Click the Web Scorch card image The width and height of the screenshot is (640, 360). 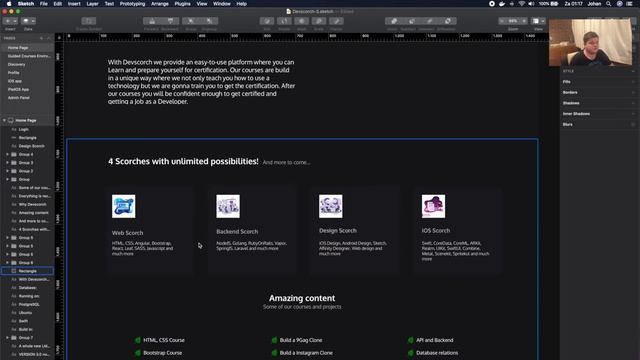[x=124, y=206]
